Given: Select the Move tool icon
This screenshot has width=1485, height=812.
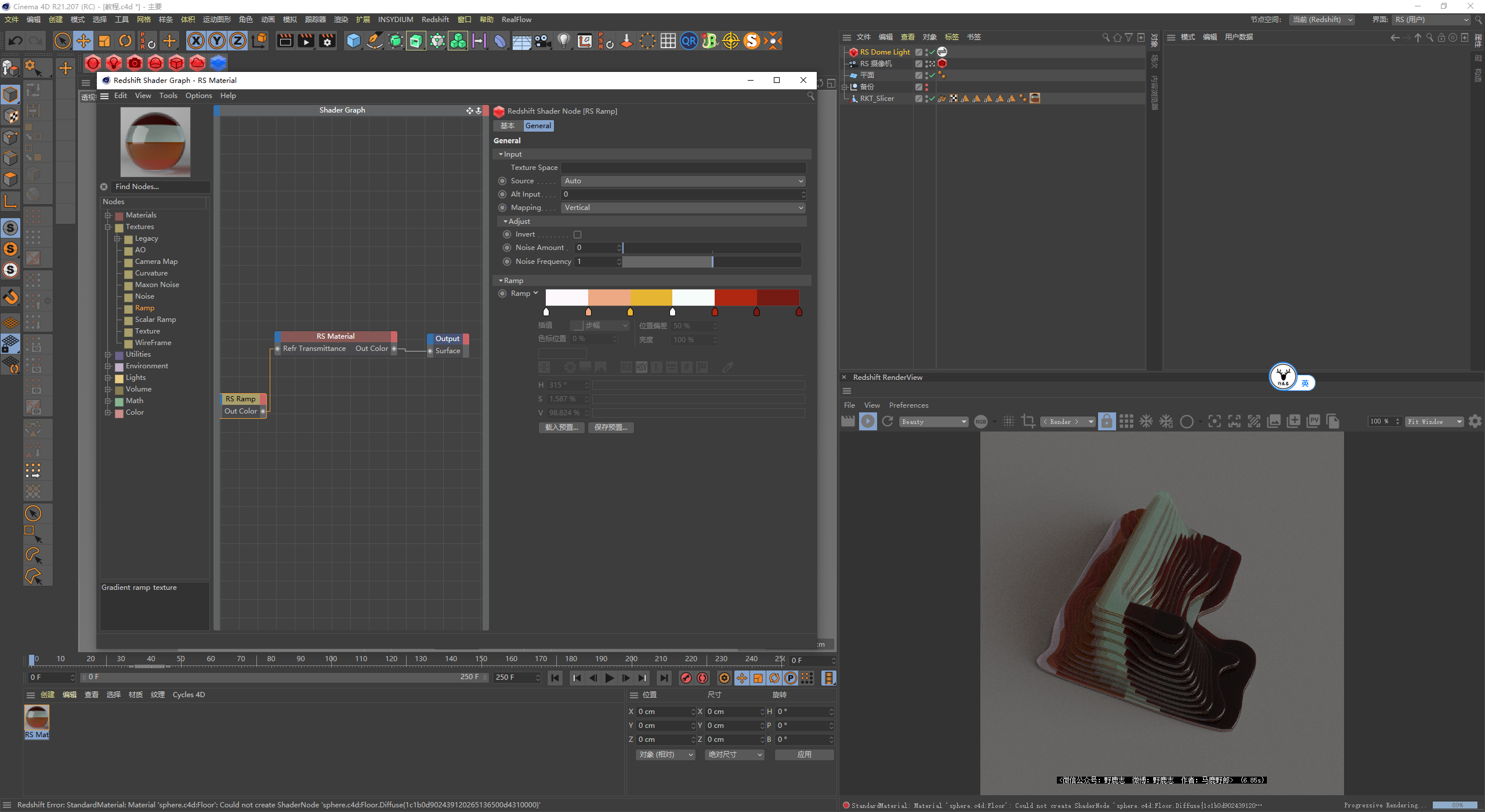Looking at the screenshot, I should point(84,41).
